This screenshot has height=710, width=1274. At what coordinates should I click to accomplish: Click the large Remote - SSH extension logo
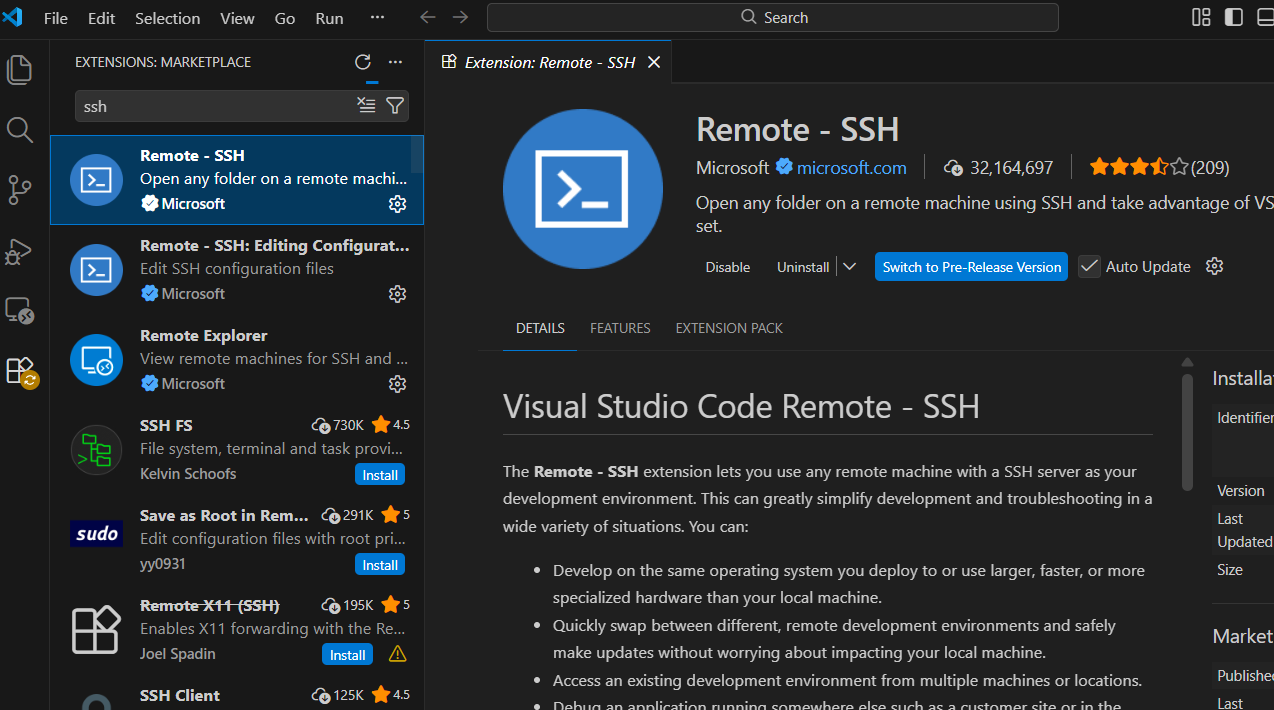583,190
